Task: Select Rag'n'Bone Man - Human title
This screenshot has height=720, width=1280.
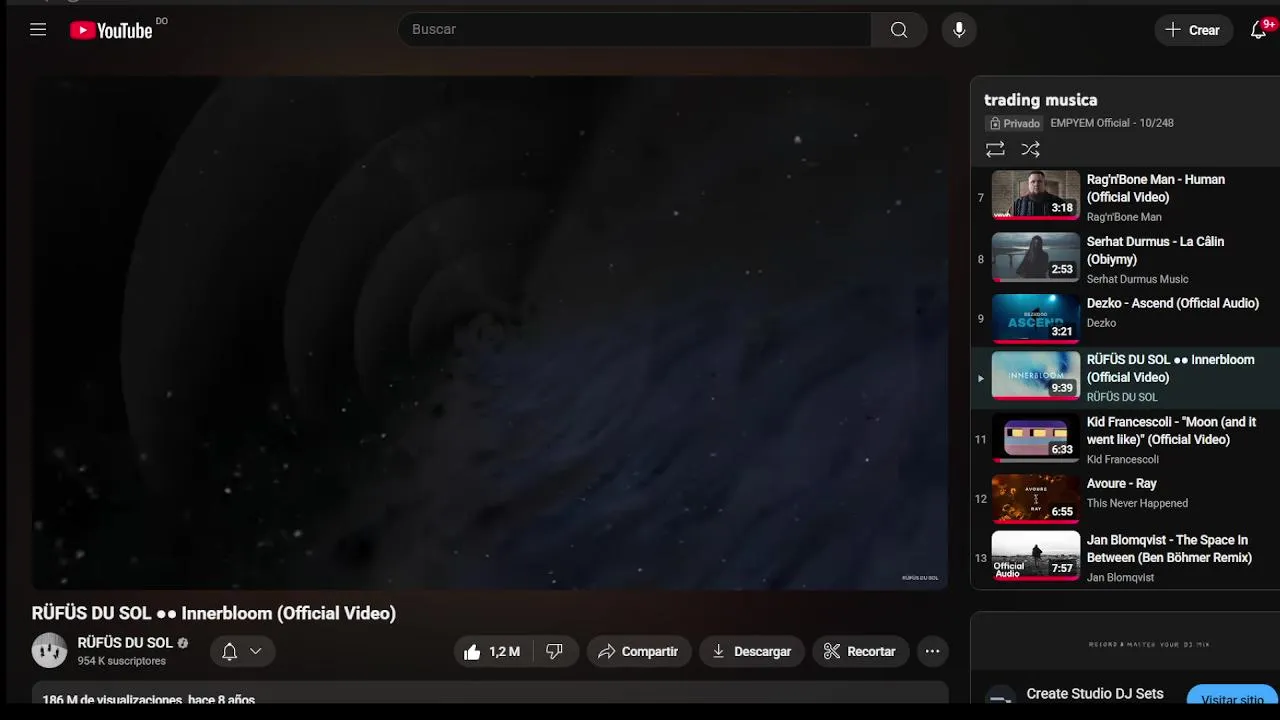Action: coord(1156,188)
